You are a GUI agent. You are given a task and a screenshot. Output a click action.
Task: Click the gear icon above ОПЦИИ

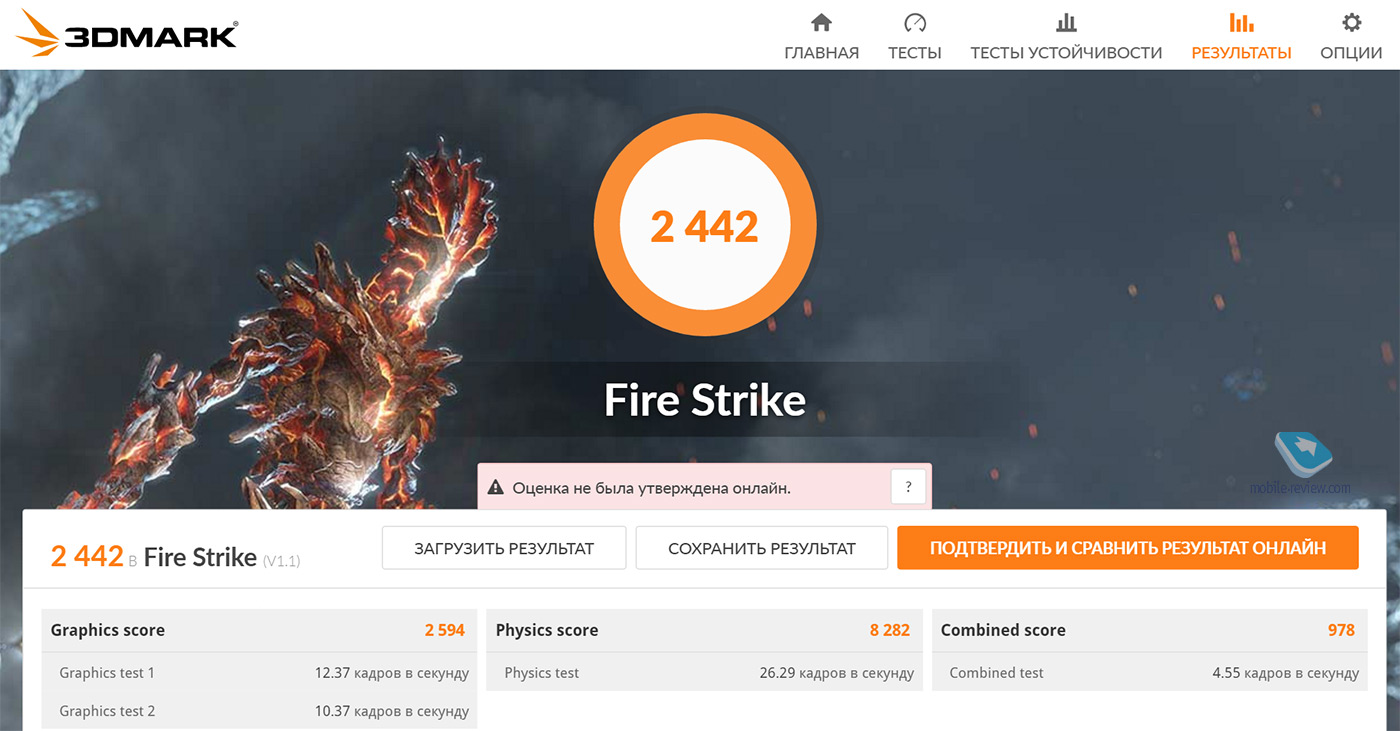point(1351,22)
